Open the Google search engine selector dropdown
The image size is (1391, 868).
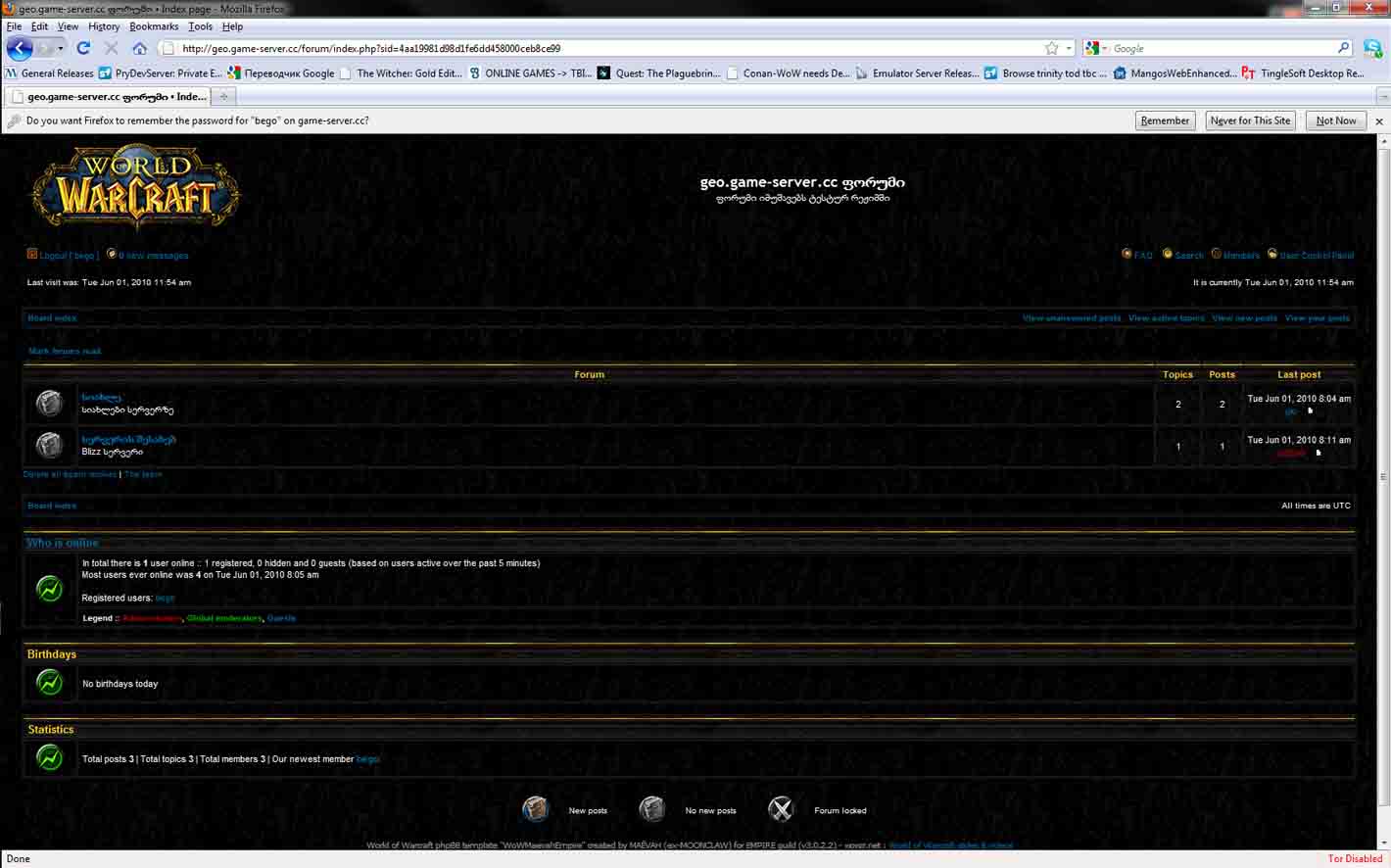tap(1095, 48)
